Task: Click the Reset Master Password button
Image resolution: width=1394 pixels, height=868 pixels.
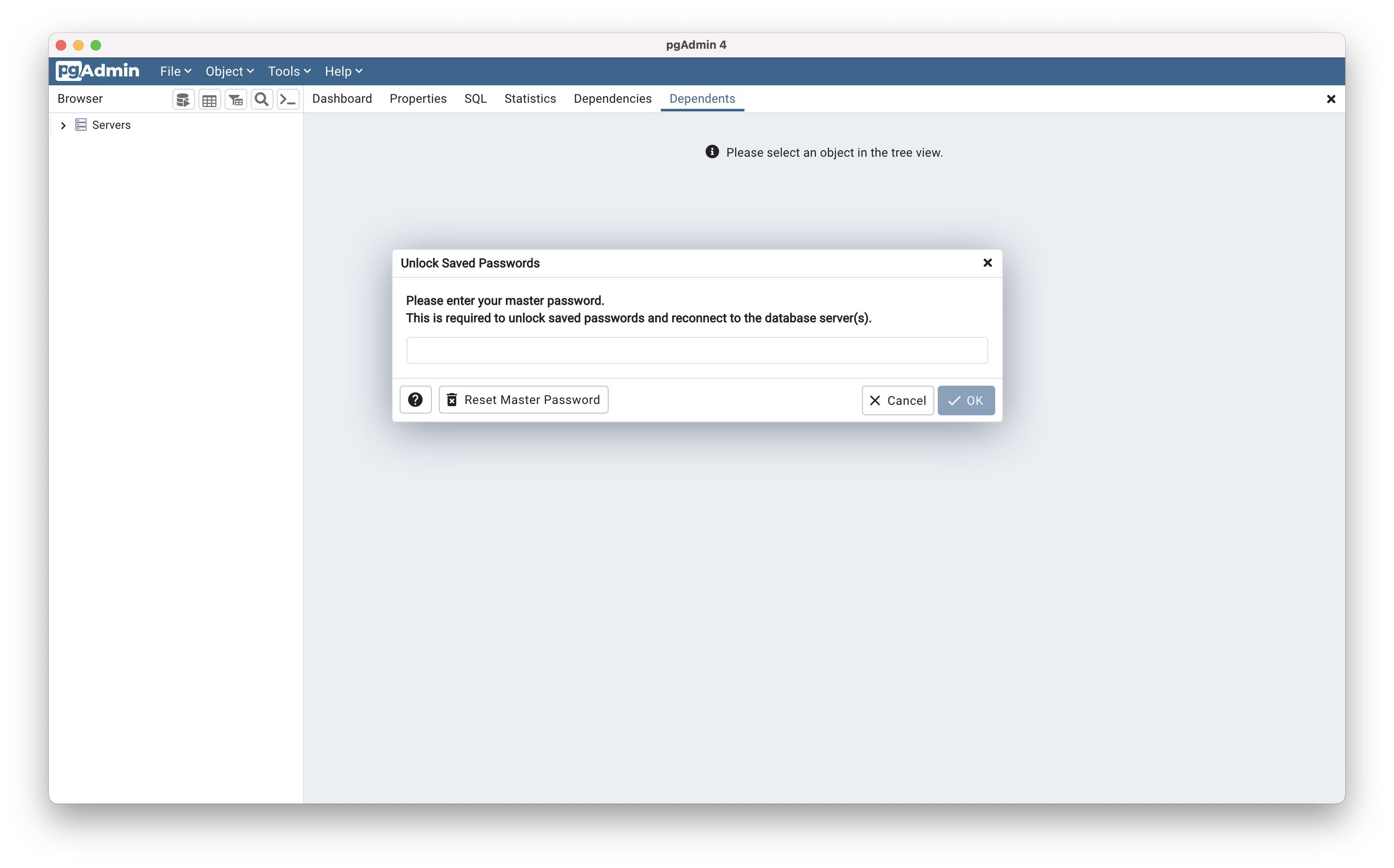Action: point(523,400)
